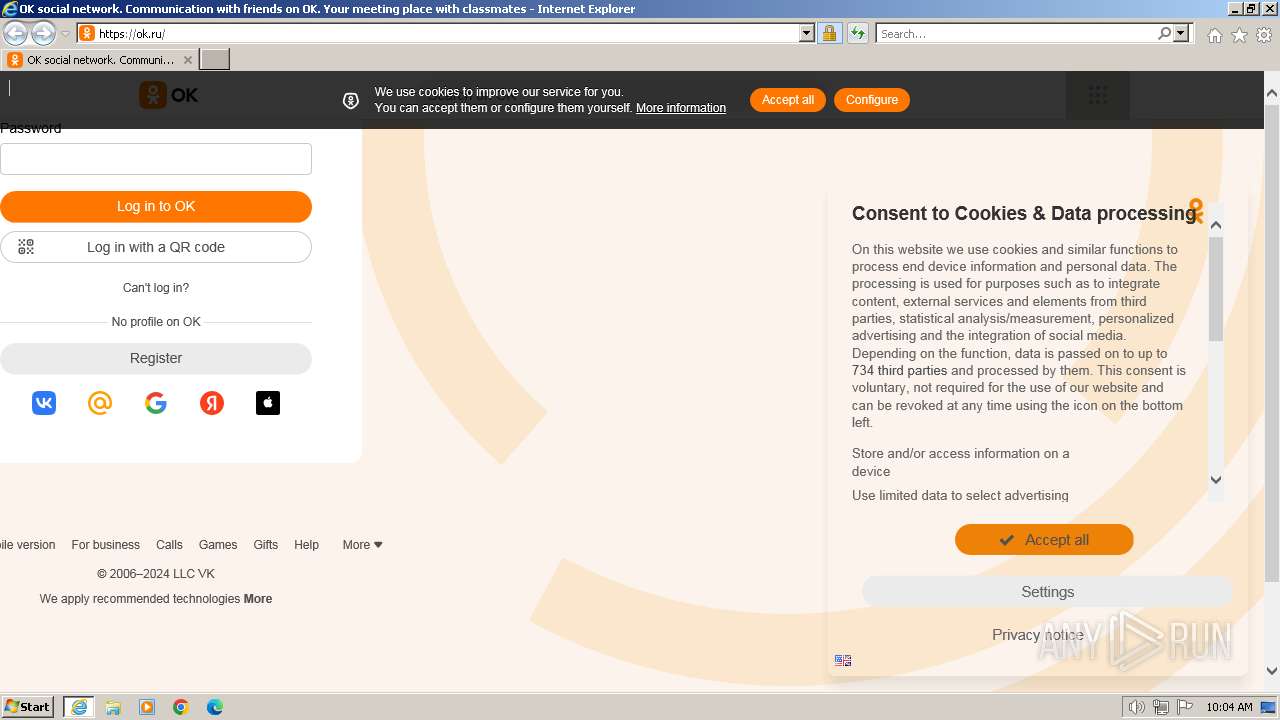Click the Register button
The width and height of the screenshot is (1280, 720).
point(156,358)
